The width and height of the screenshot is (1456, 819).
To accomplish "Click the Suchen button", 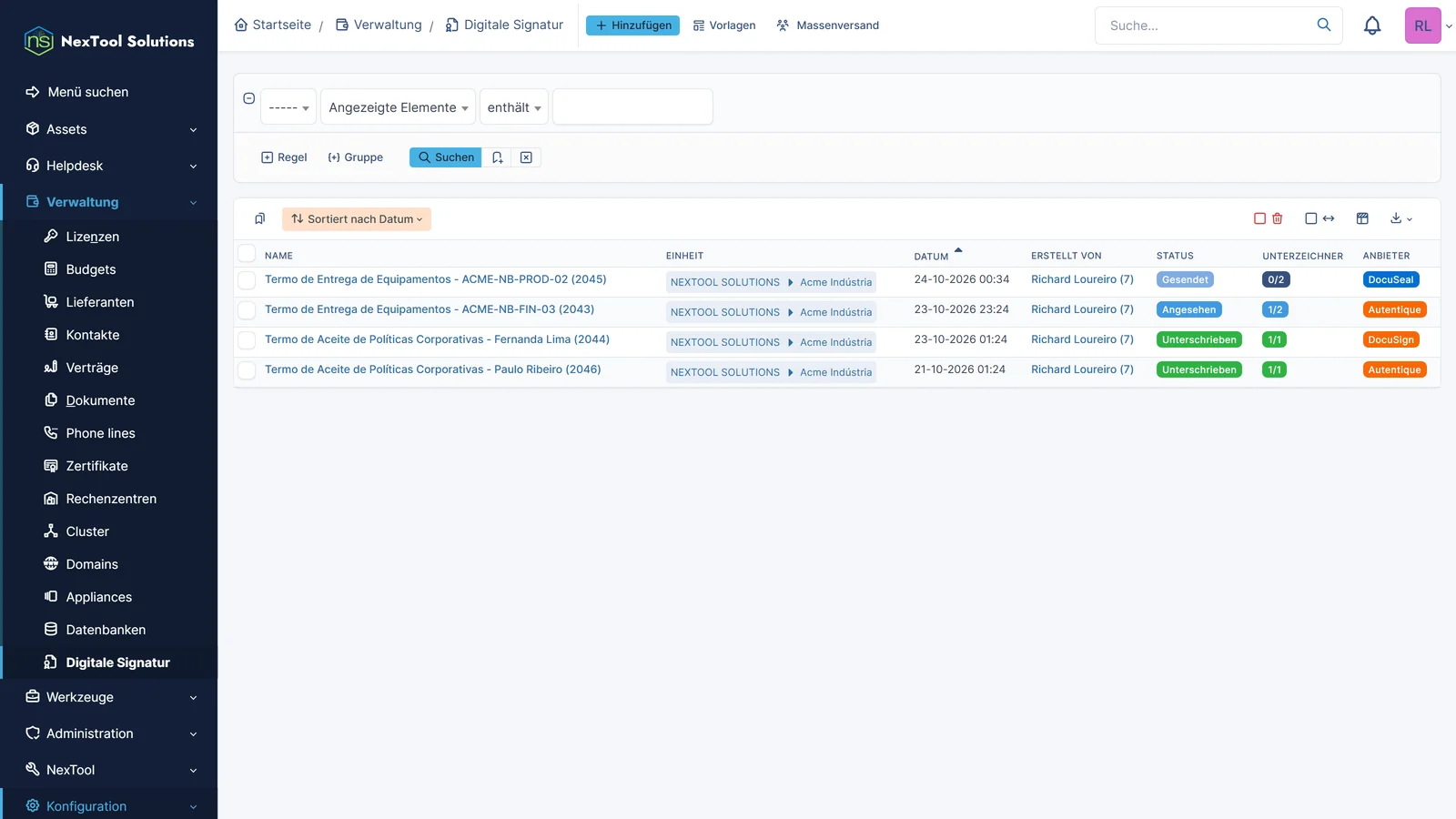I will [446, 157].
